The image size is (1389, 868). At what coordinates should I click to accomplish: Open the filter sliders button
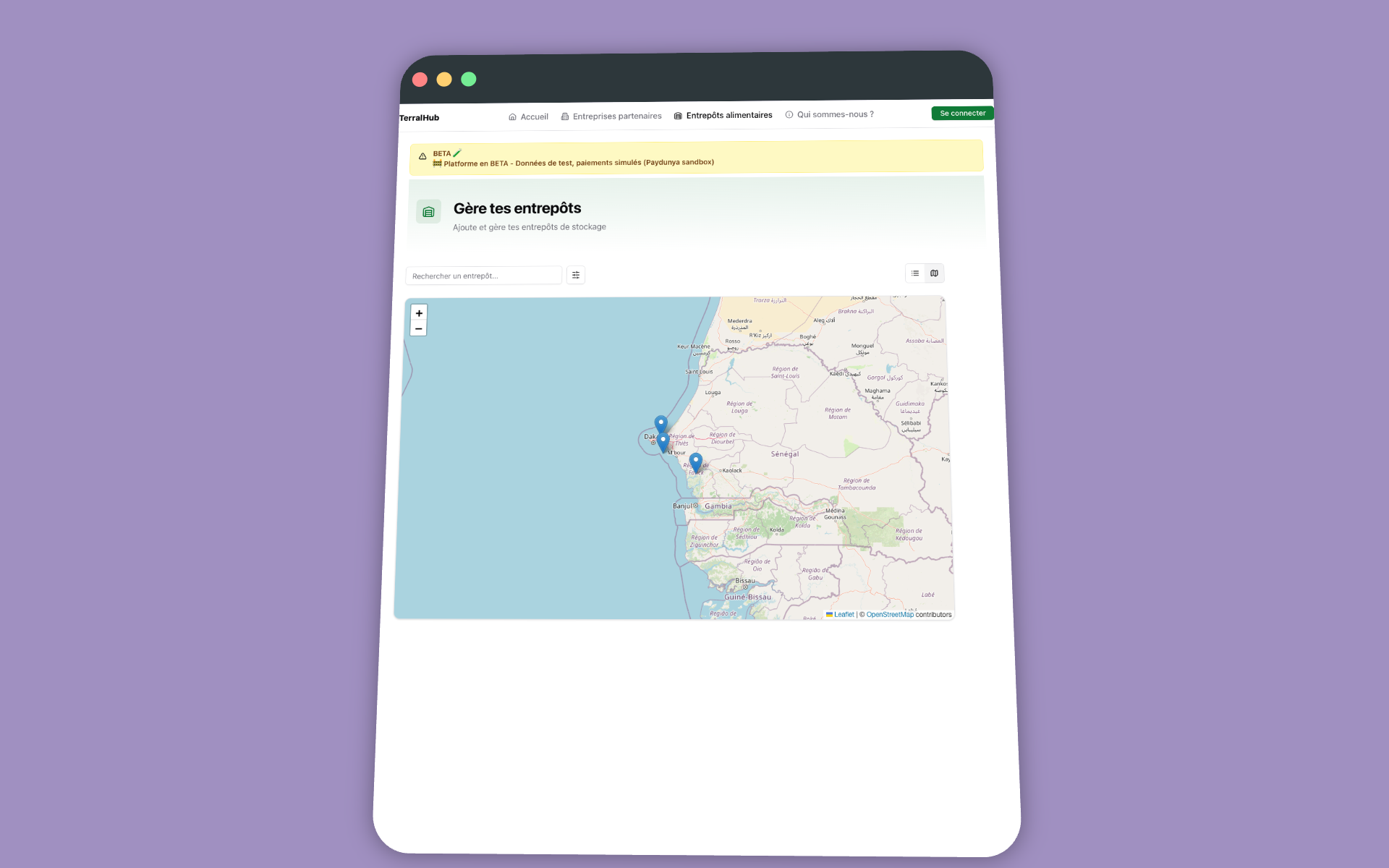(x=576, y=275)
